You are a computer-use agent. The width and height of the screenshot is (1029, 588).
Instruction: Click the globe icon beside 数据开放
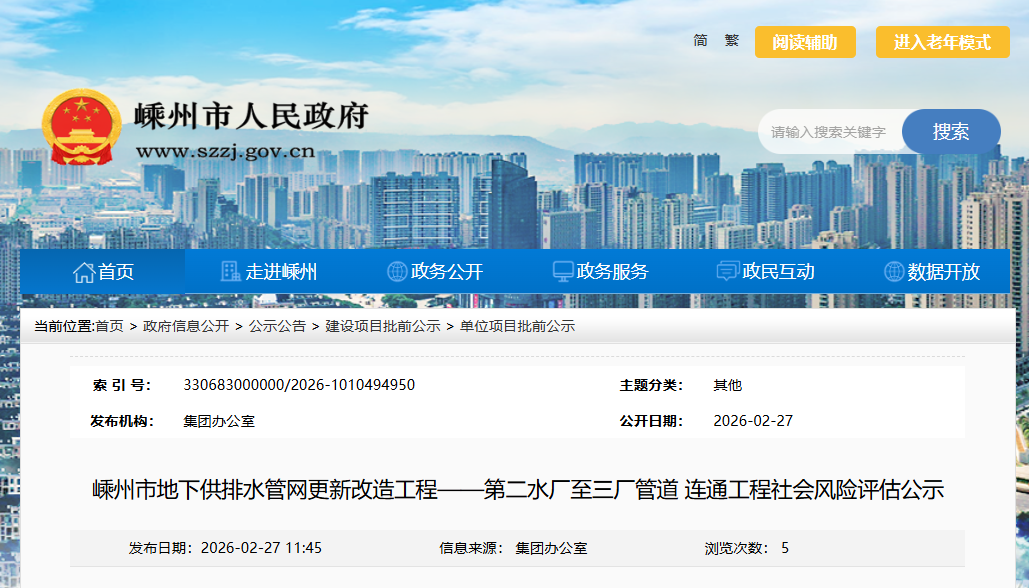(894, 272)
